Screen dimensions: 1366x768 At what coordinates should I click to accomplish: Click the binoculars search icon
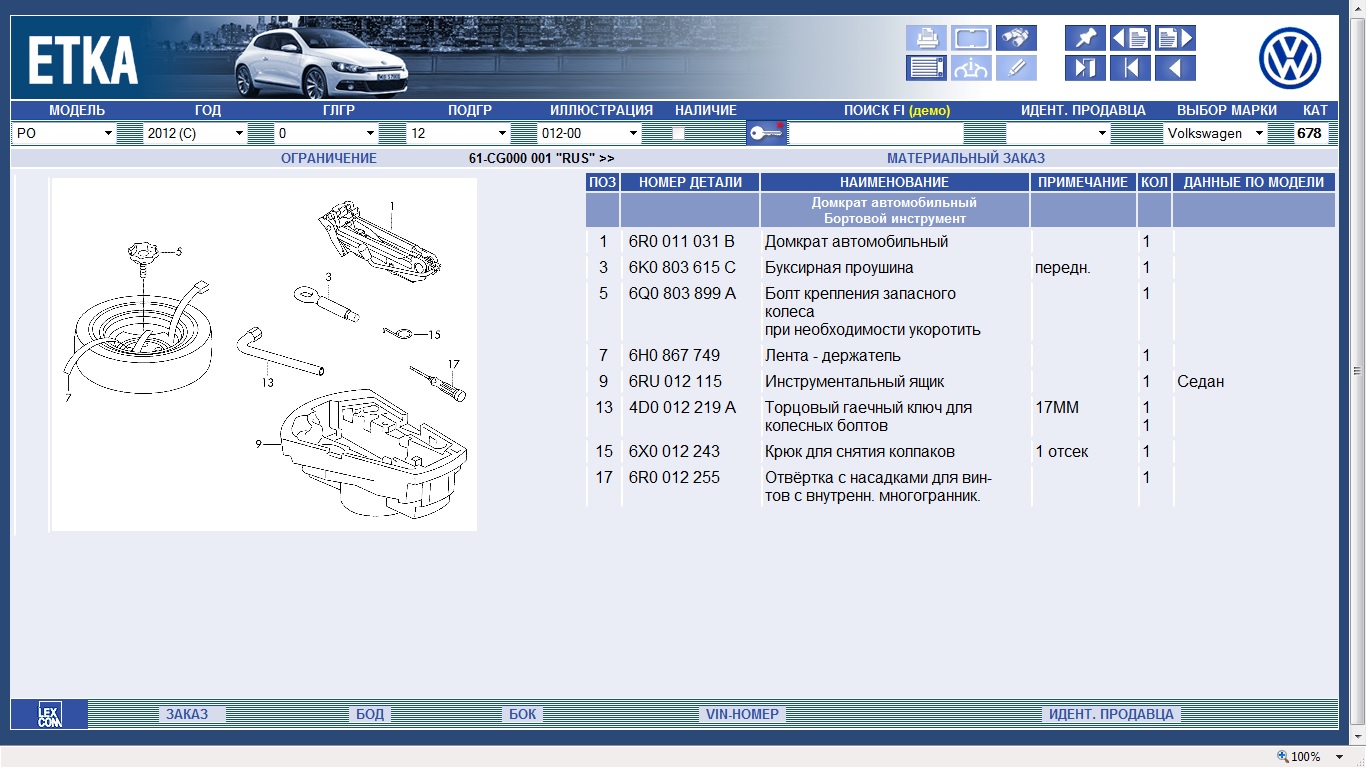pos(1016,38)
